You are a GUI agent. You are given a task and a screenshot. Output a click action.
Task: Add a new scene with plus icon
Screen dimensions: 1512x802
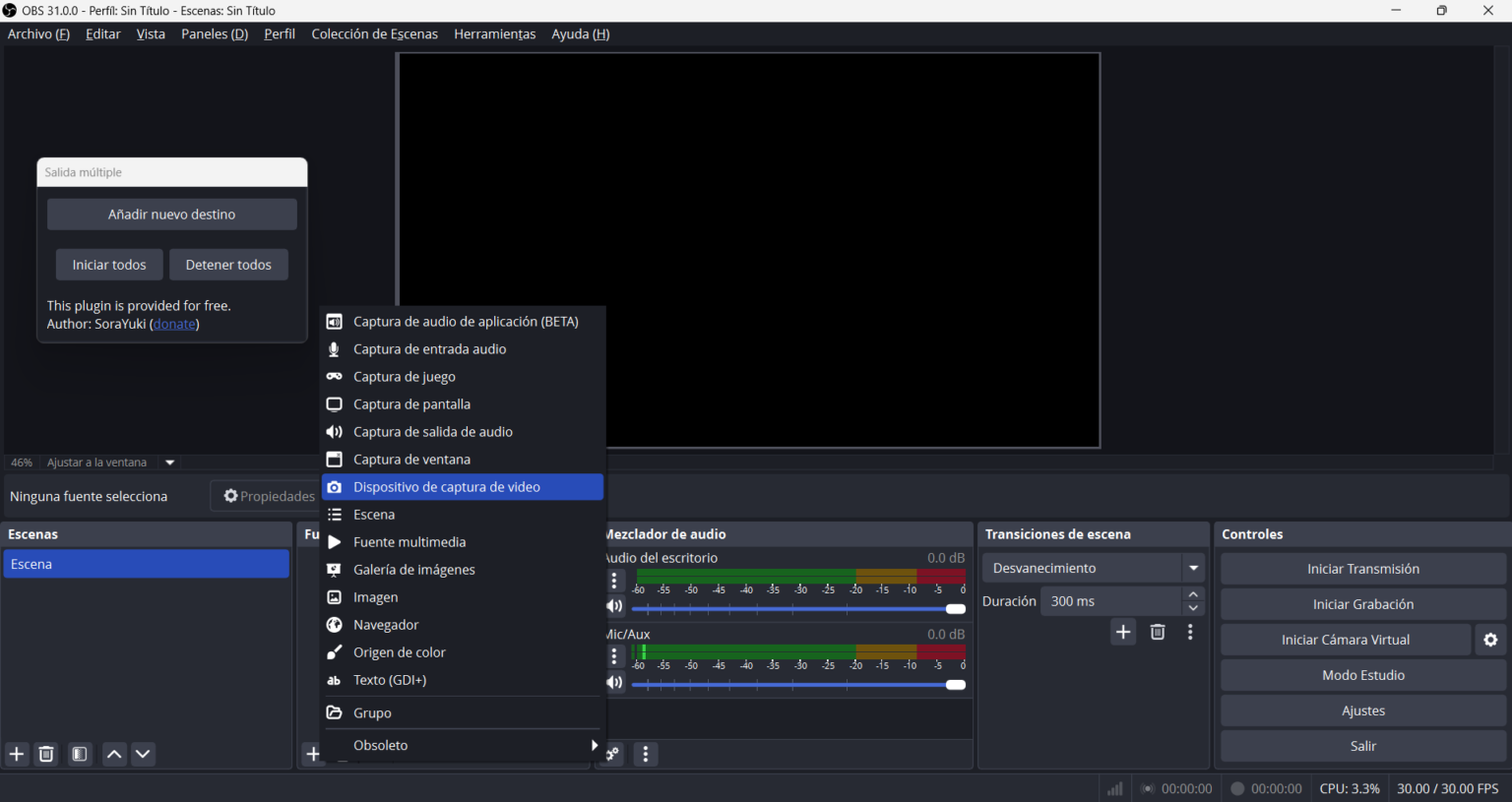(17, 754)
